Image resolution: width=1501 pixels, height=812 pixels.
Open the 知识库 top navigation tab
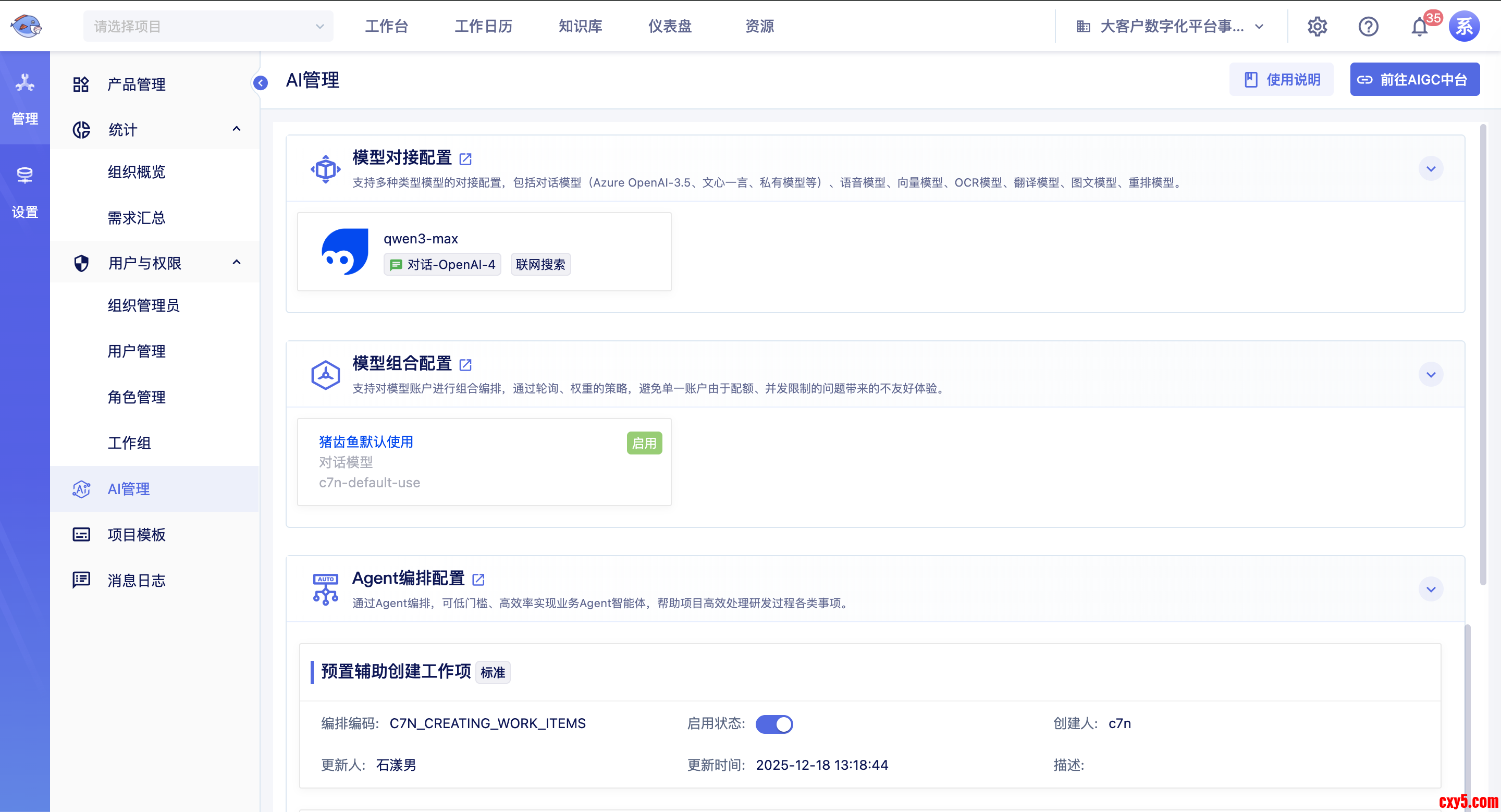click(580, 26)
